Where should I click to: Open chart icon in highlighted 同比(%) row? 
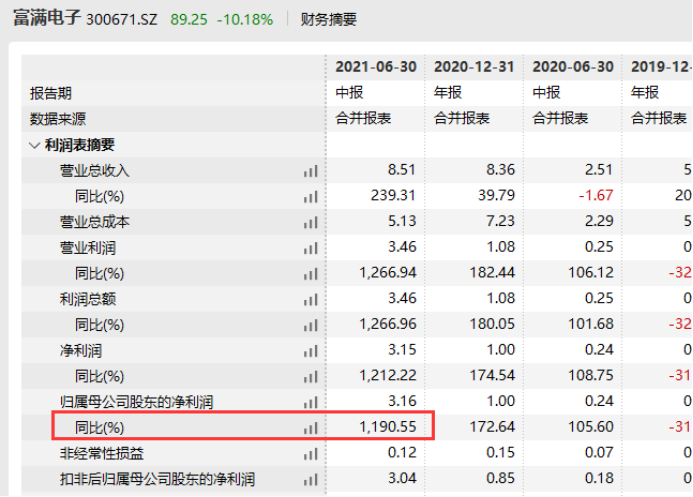pos(311,428)
